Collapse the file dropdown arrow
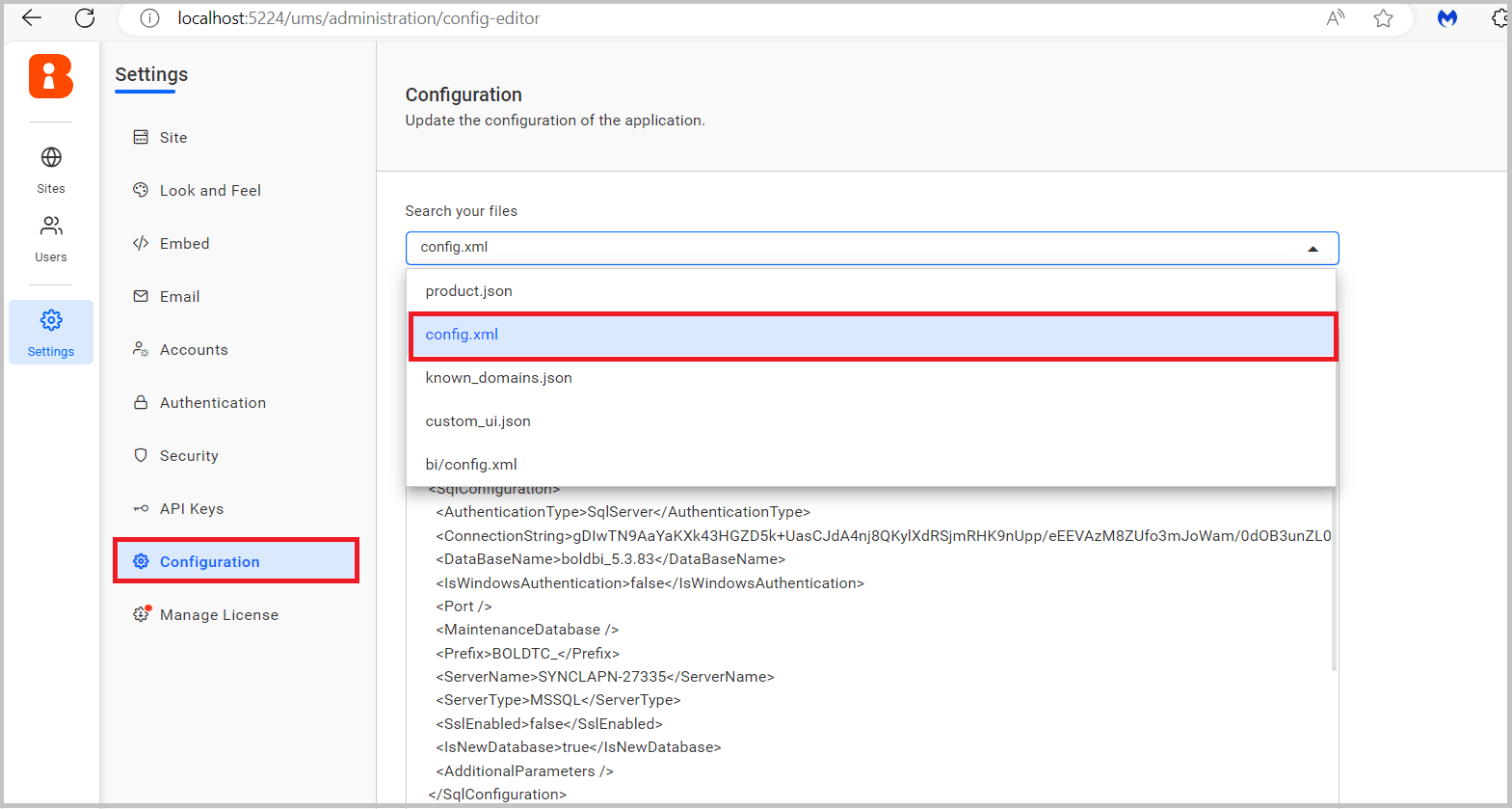The width and height of the screenshot is (1512, 809). coord(1313,249)
